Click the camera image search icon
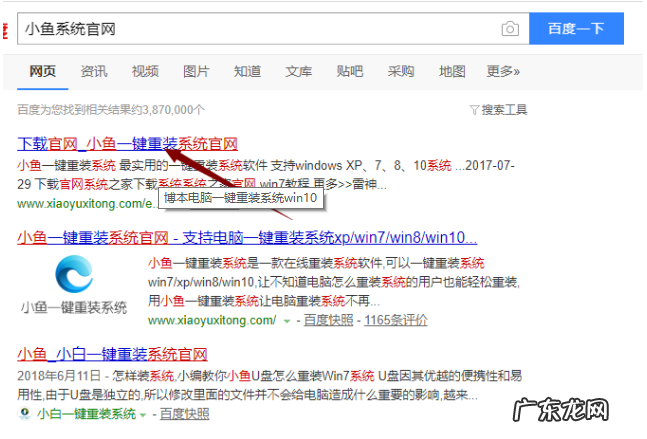647x439 pixels. click(x=510, y=29)
